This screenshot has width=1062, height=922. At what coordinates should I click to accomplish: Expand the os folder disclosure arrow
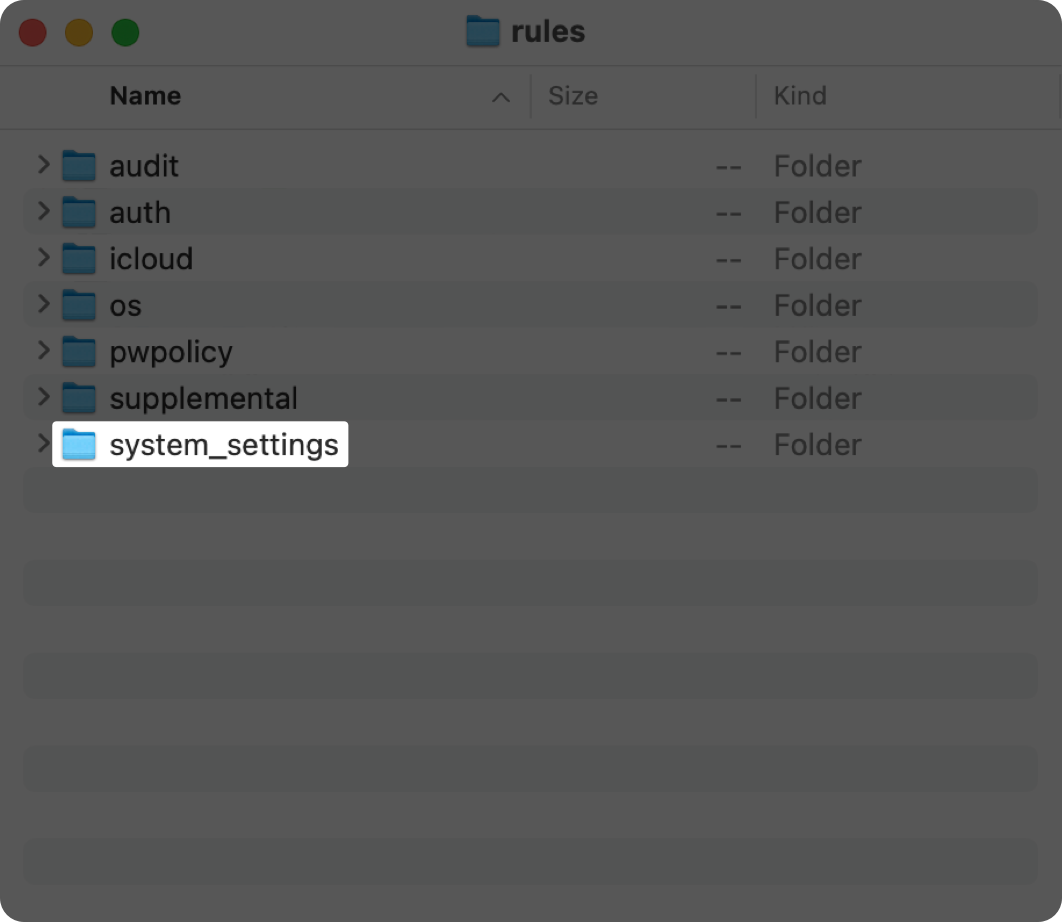pos(43,304)
